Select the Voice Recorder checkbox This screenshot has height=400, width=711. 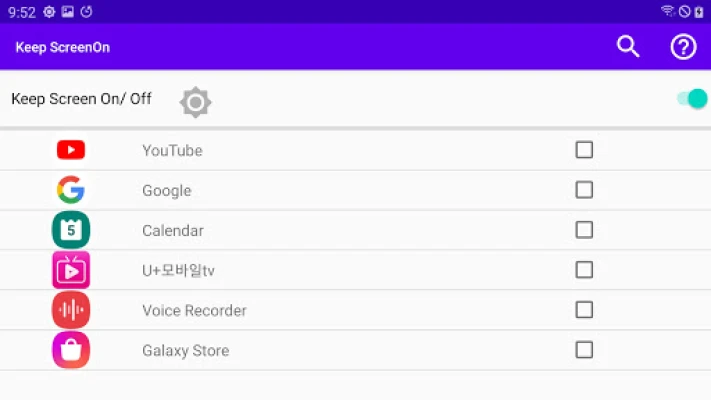584,310
